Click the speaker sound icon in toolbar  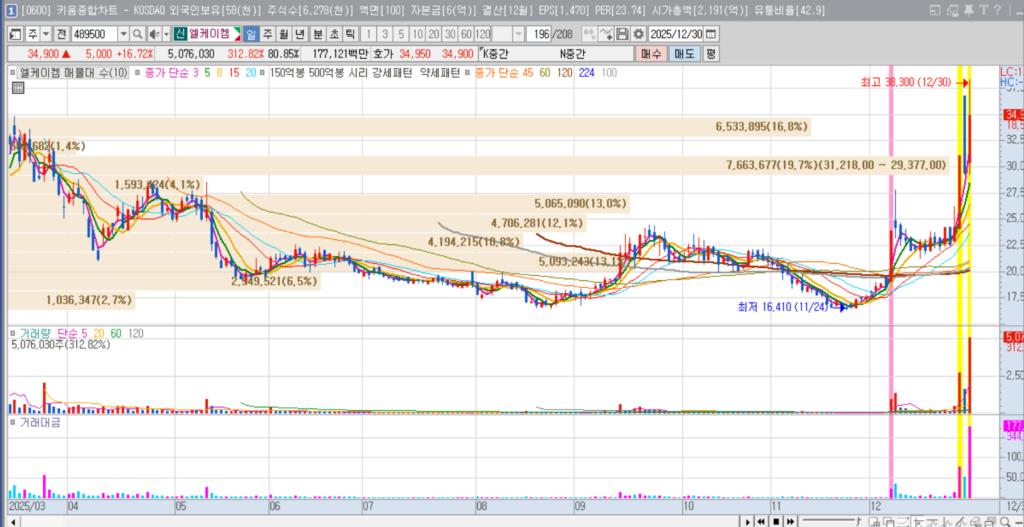coord(152,34)
